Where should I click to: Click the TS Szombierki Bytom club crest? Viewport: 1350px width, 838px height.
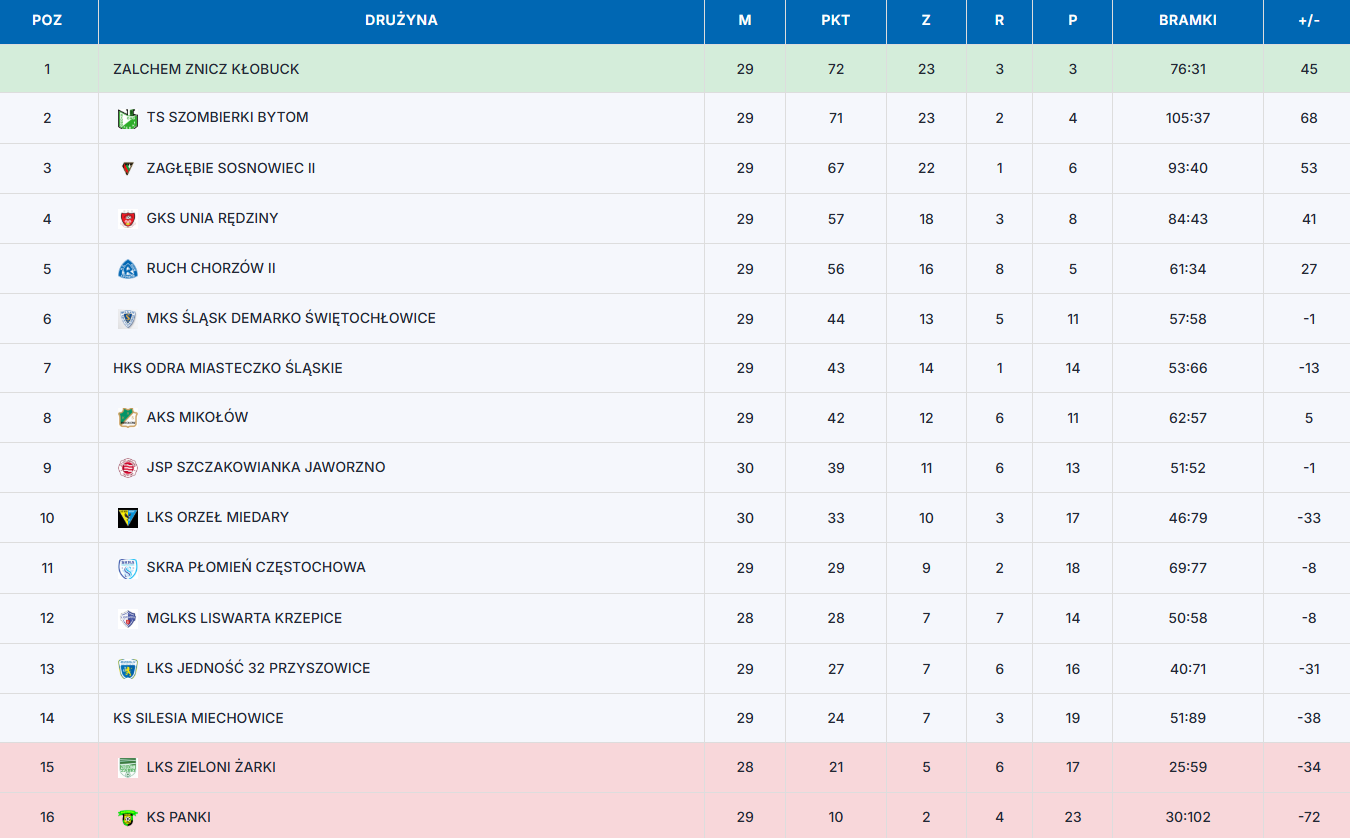pos(127,118)
